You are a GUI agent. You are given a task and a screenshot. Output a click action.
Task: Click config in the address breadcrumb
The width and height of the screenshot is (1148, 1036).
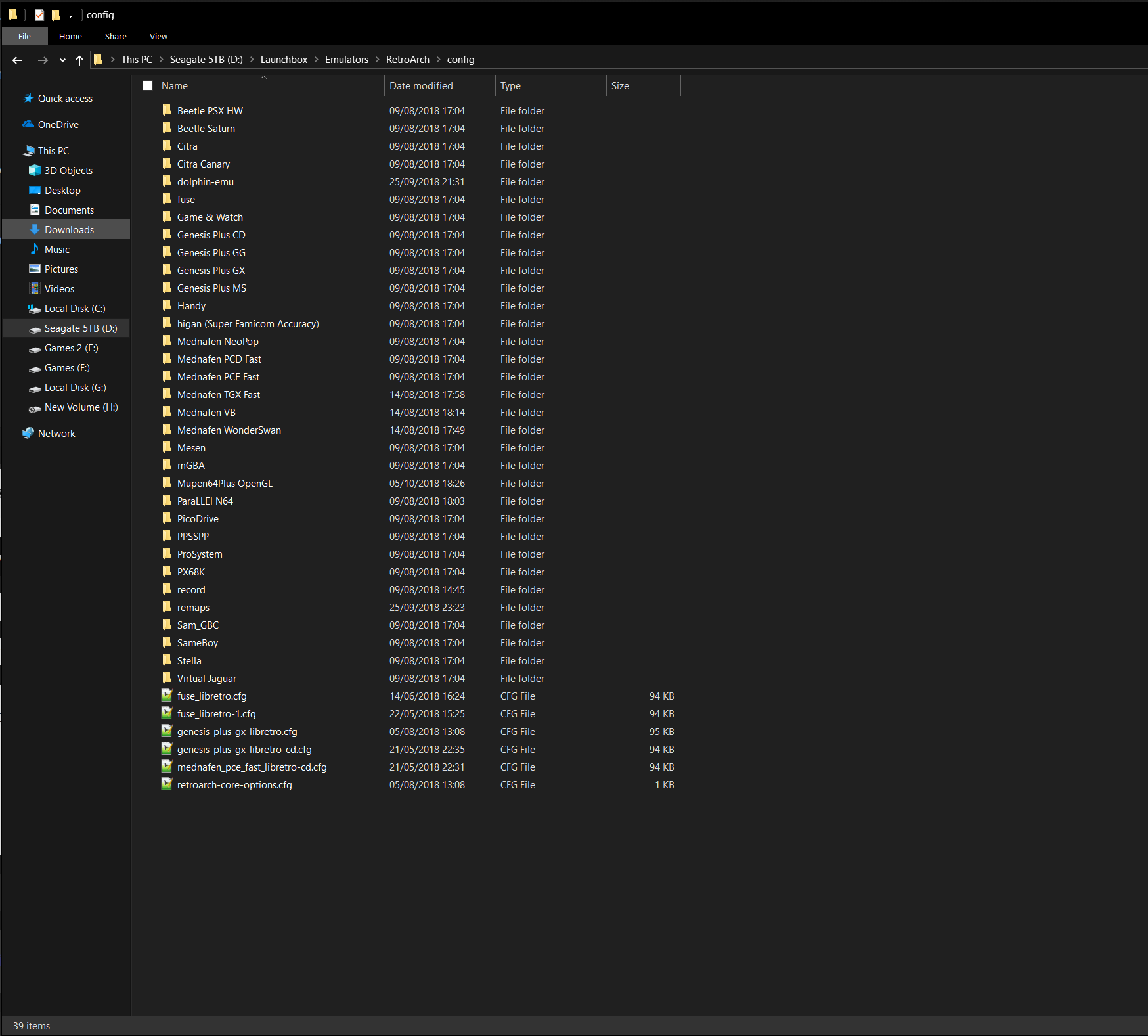pyautogui.click(x=460, y=60)
